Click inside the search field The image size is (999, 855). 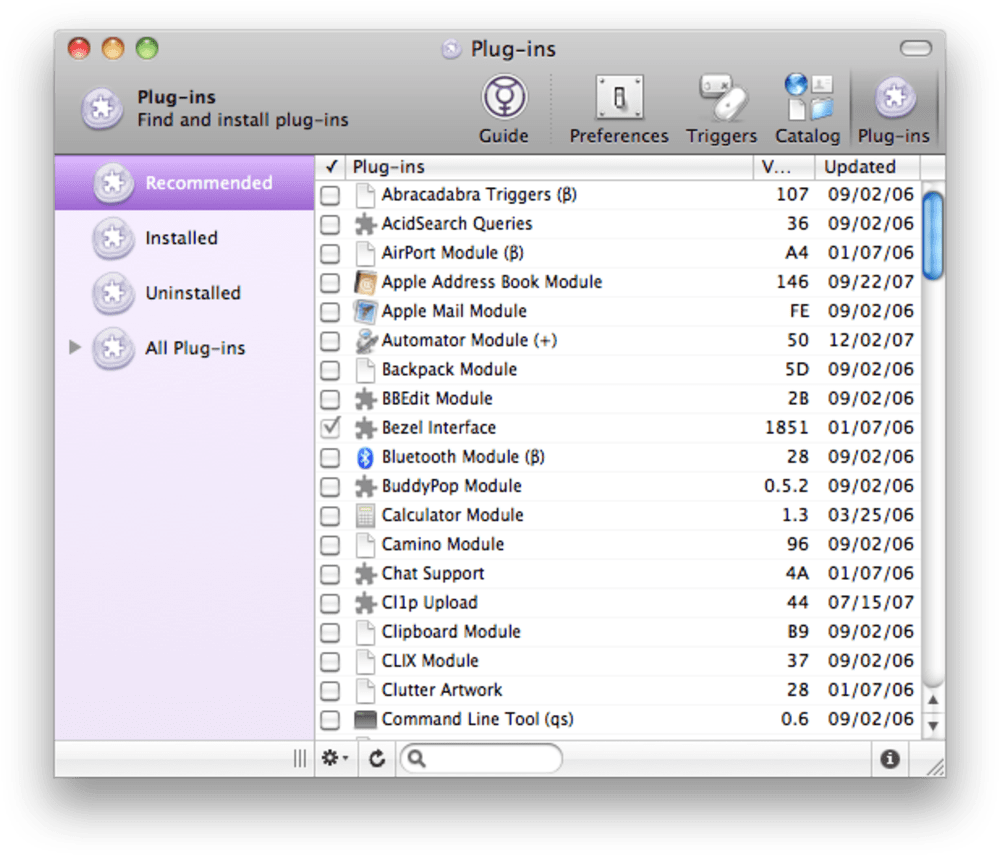(x=490, y=758)
